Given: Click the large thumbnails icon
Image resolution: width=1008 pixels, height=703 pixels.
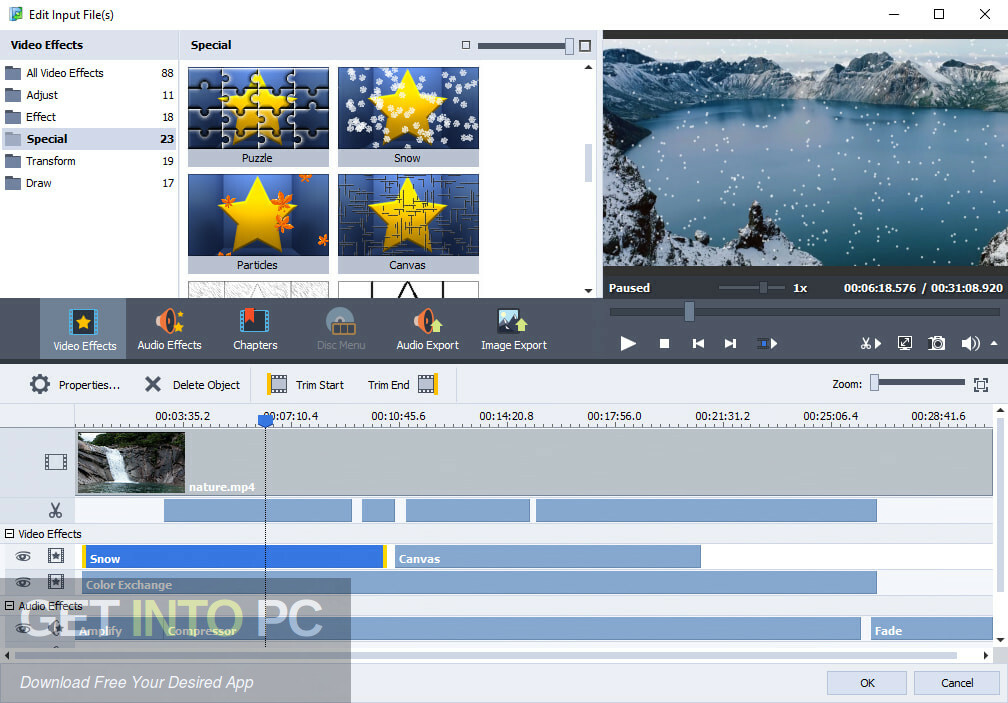Looking at the screenshot, I should pyautogui.click(x=585, y=46).
